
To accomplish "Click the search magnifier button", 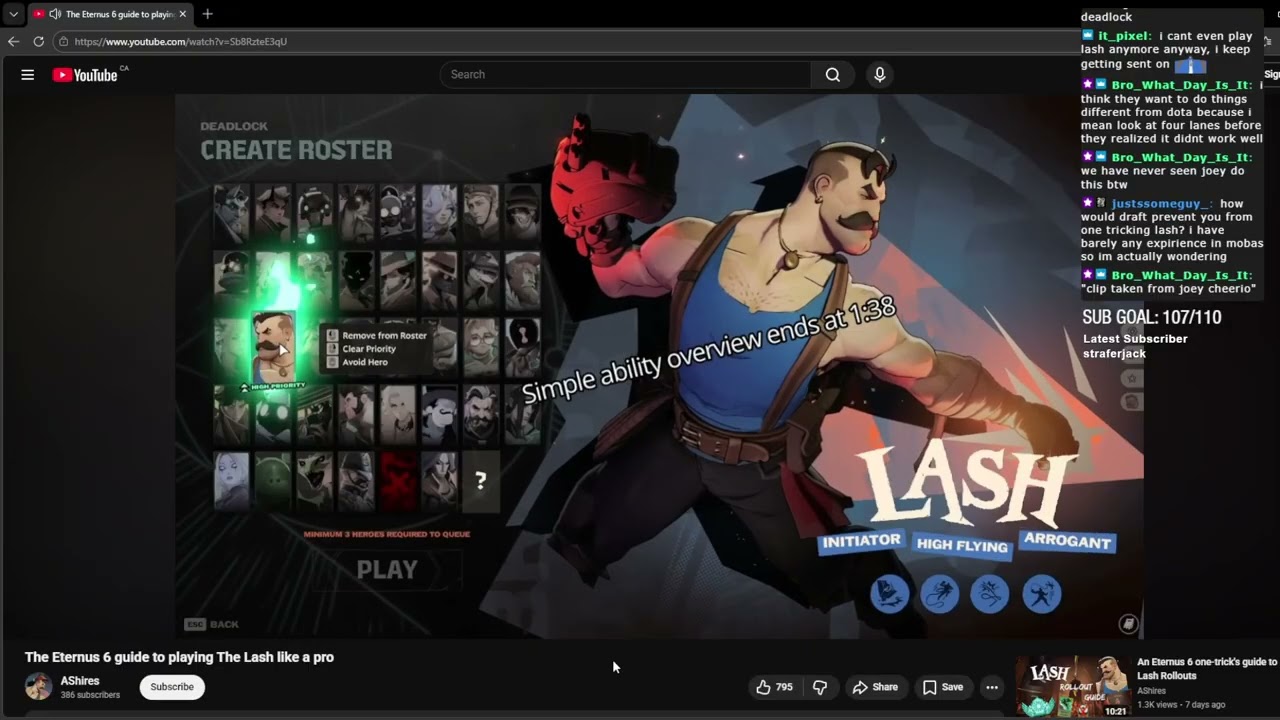I will point(832,75).
